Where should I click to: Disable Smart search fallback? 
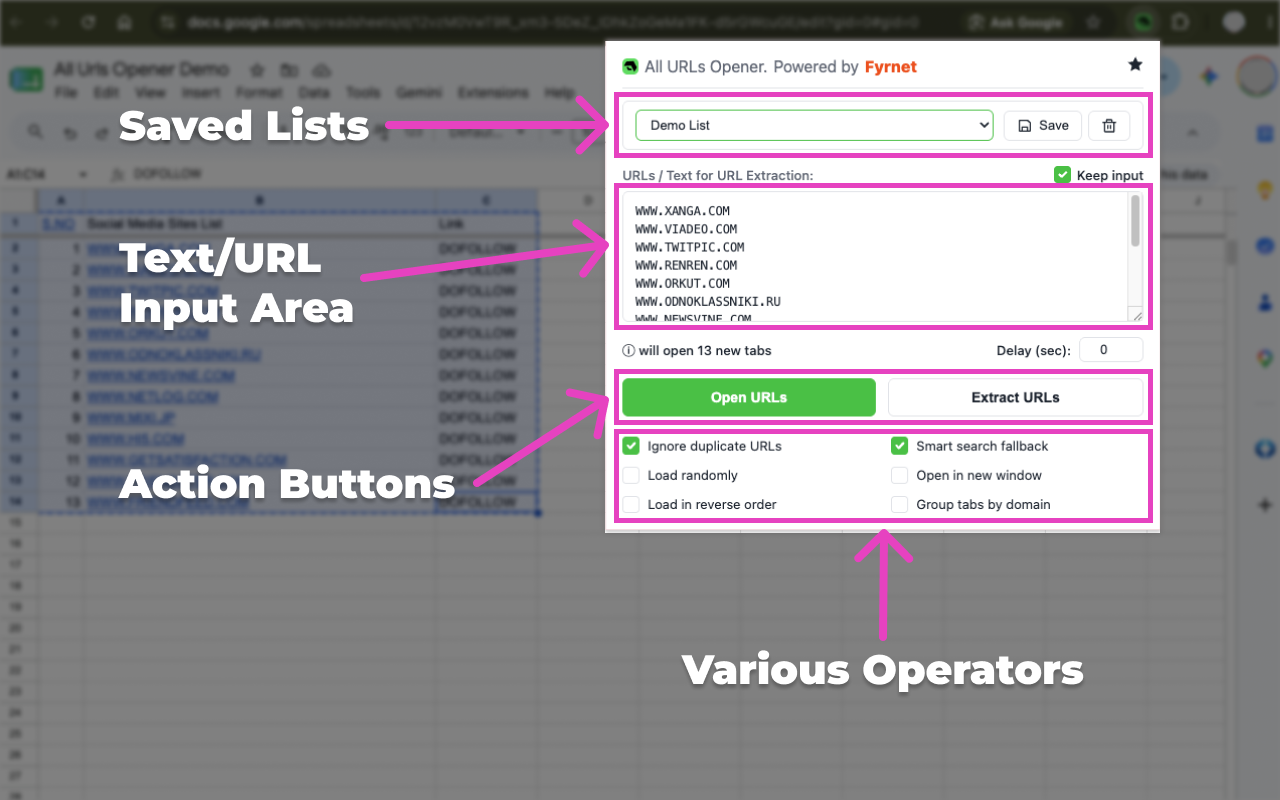click(x=900, y=446)
